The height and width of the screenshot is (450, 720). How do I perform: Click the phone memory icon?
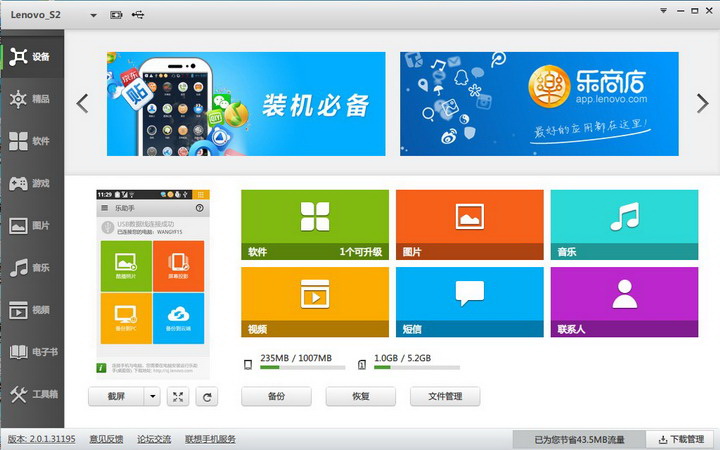248,365
